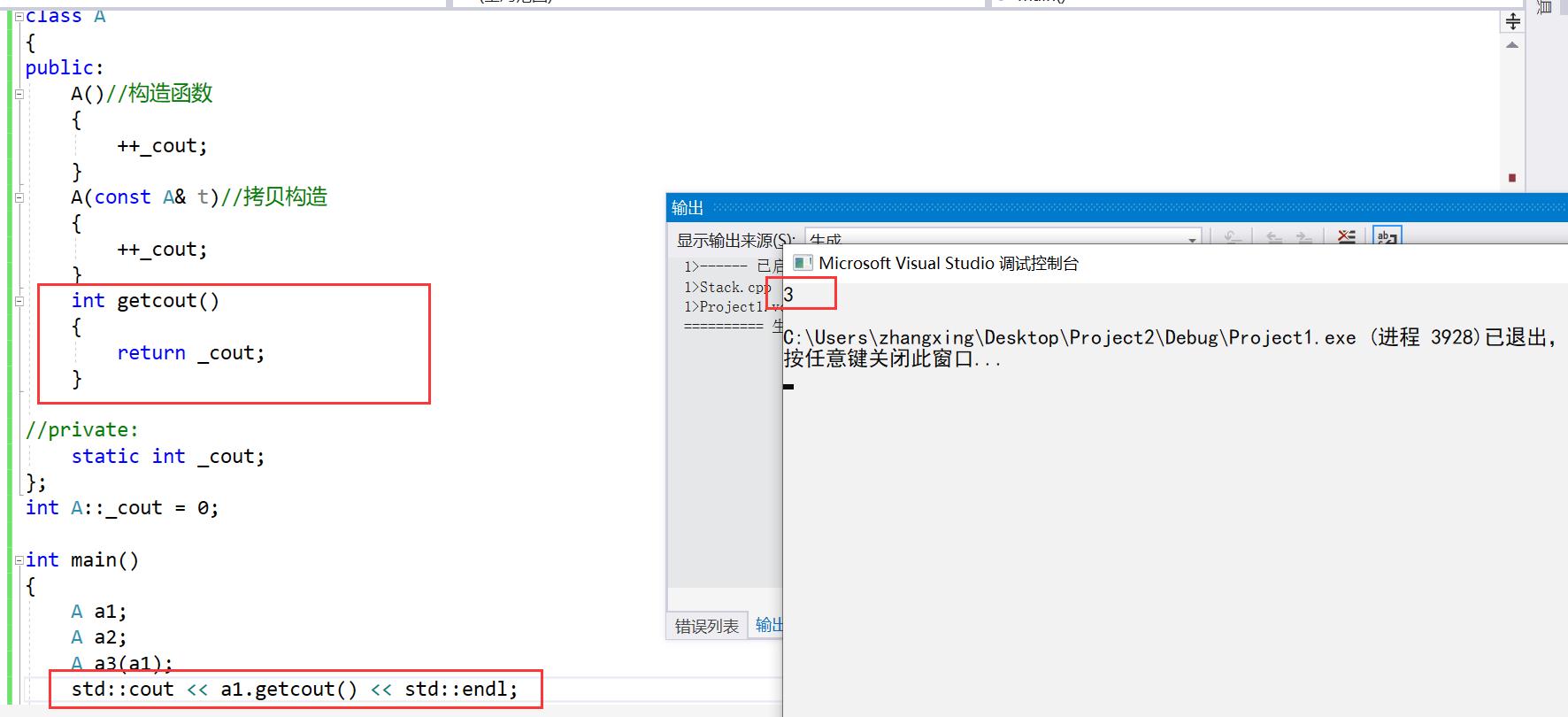Click the Microsoft Visual Studio 调试控制台 title

(949, 264)
